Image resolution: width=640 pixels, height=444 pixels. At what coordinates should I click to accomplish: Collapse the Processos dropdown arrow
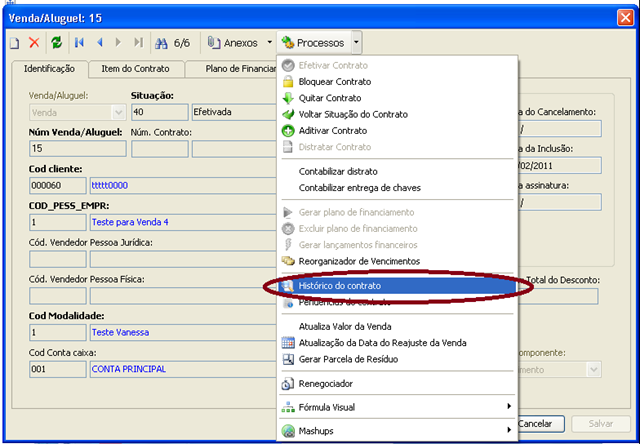pyautogui.click(x=356, y=42)
